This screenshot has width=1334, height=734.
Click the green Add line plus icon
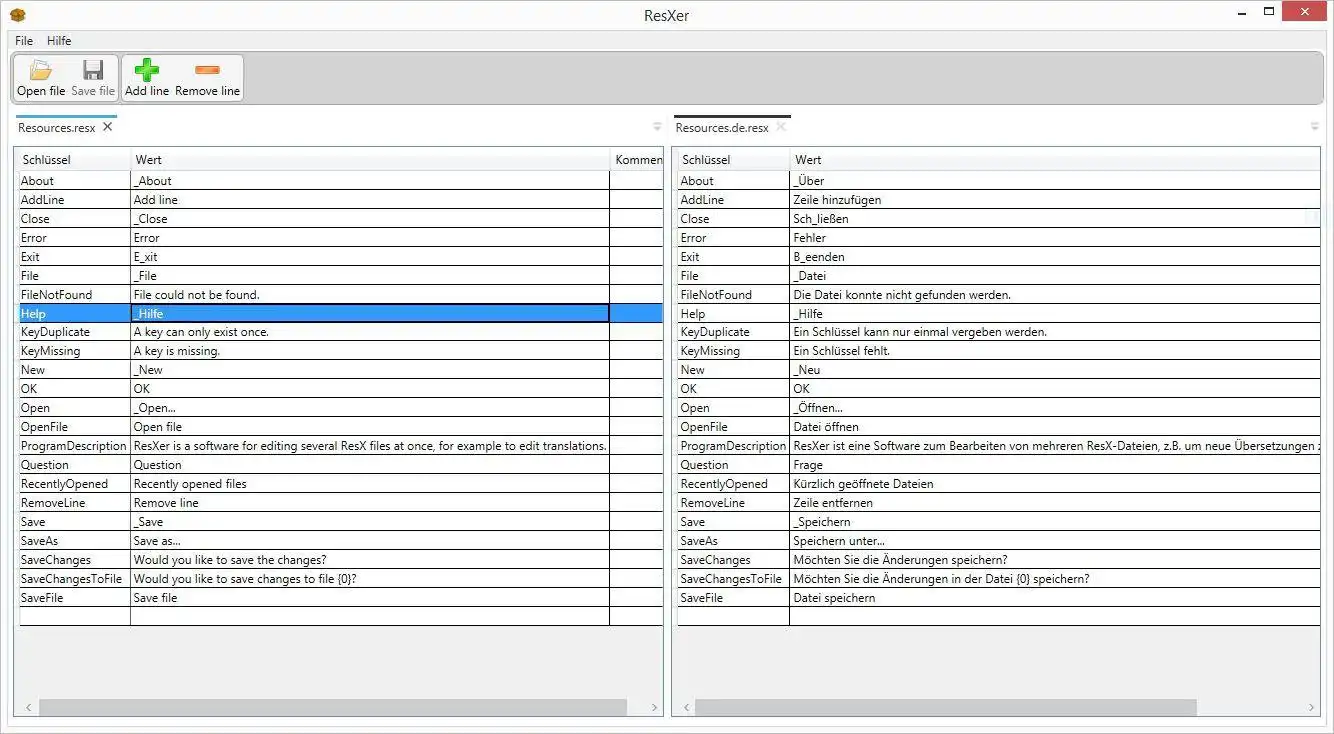click(x=147, y=70)
